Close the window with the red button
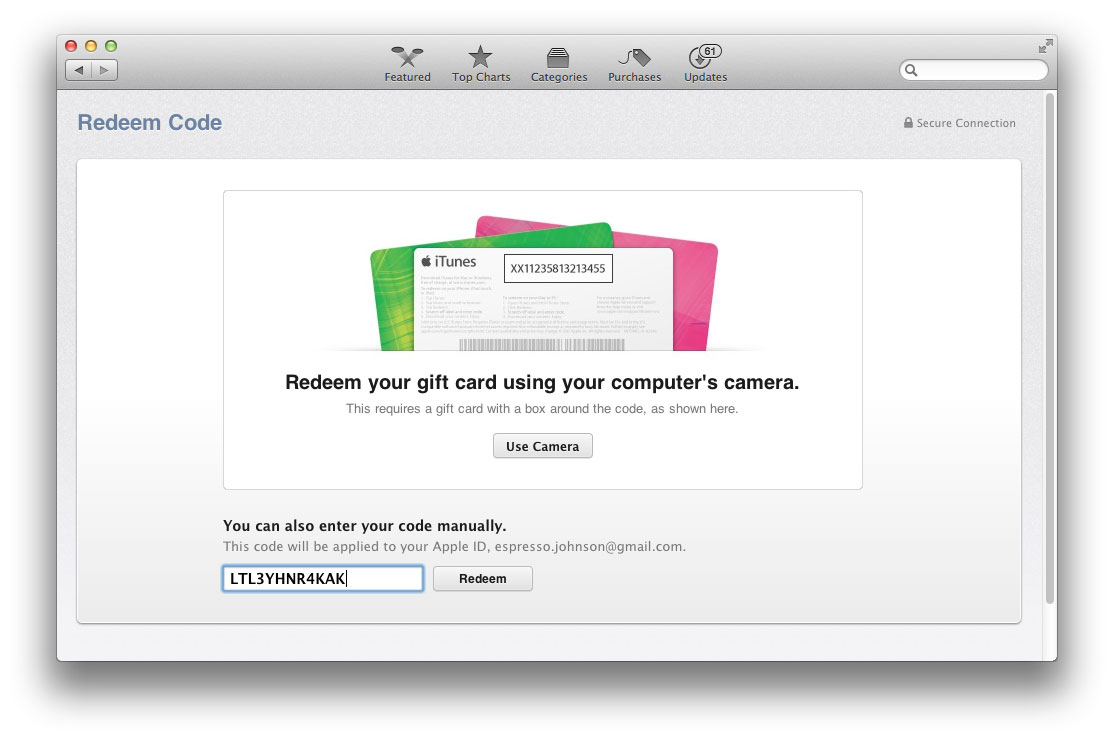The image size is (1114, 740). click(x=71, y=46)
